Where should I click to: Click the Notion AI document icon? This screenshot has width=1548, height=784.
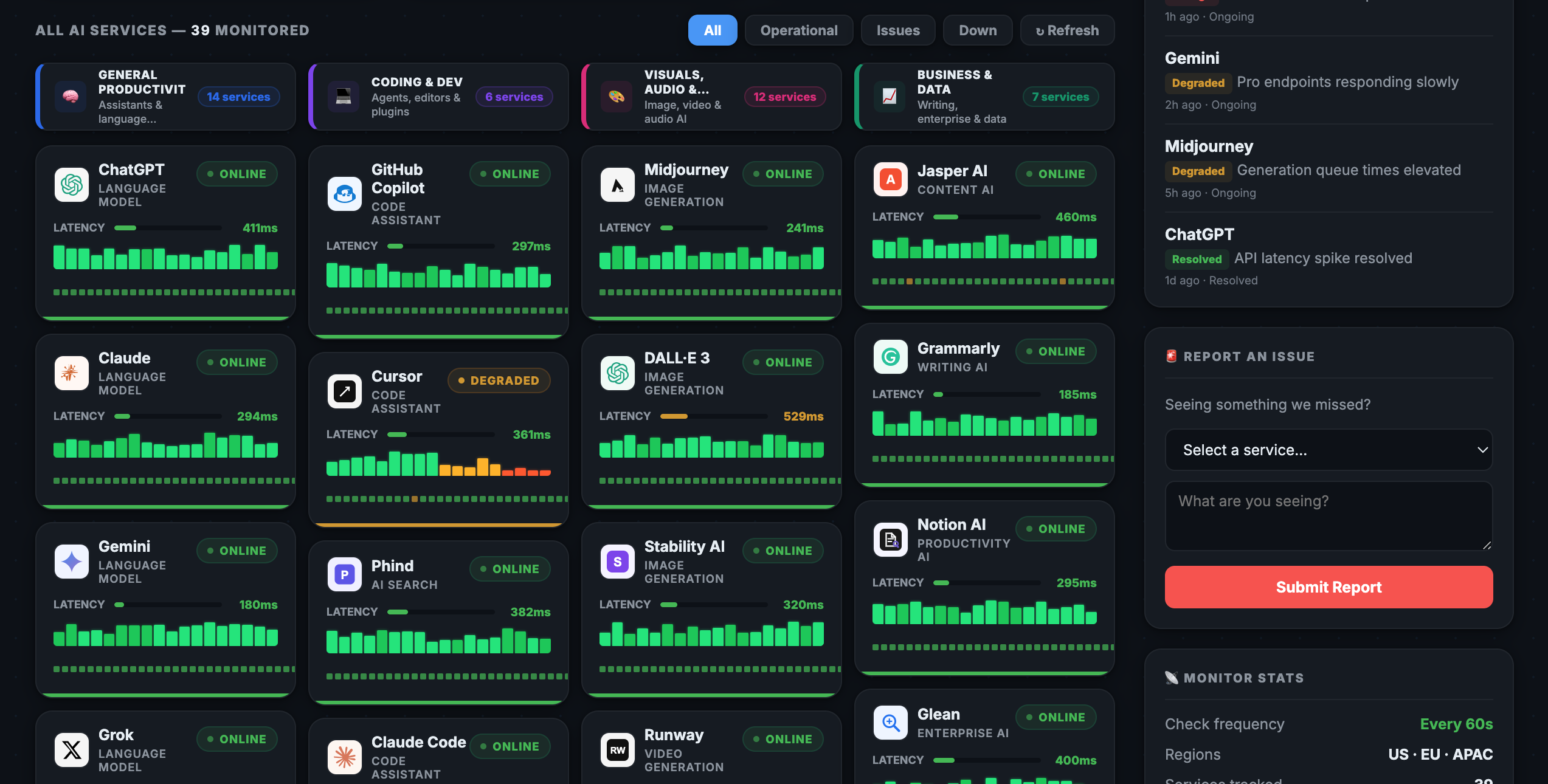coord(890,539)
